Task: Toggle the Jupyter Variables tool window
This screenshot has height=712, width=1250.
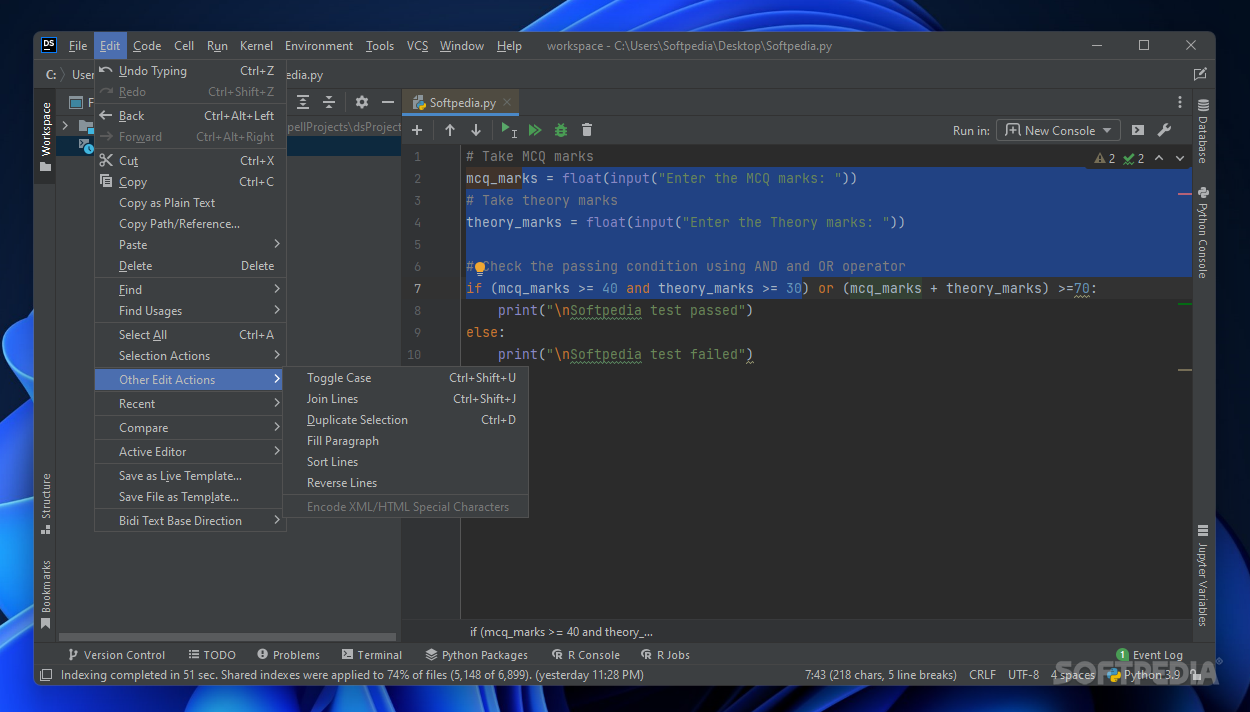Action: [1203, 576]
